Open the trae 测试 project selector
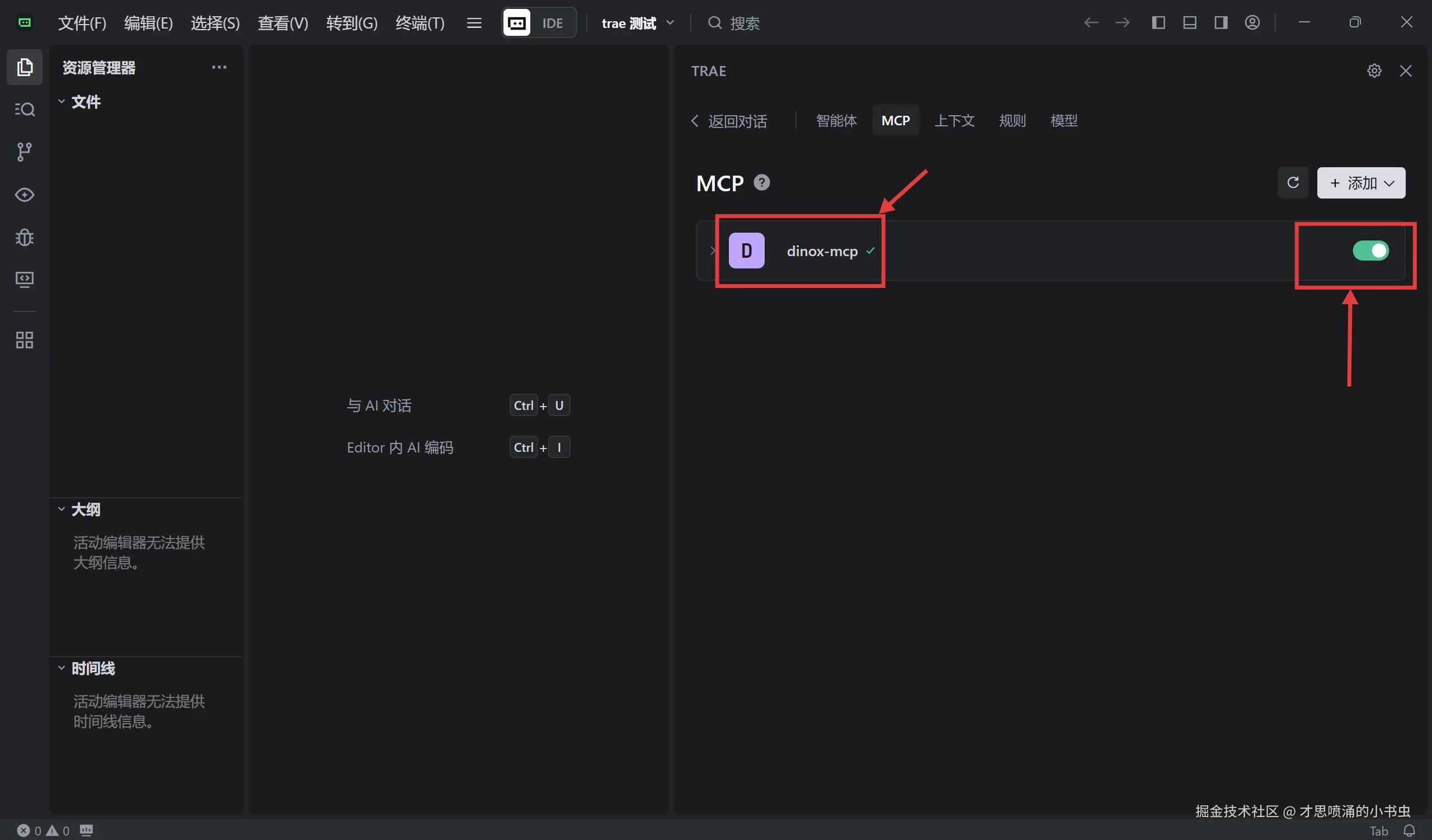Viewport: 1432px width, 840px height. pos(637,23)
